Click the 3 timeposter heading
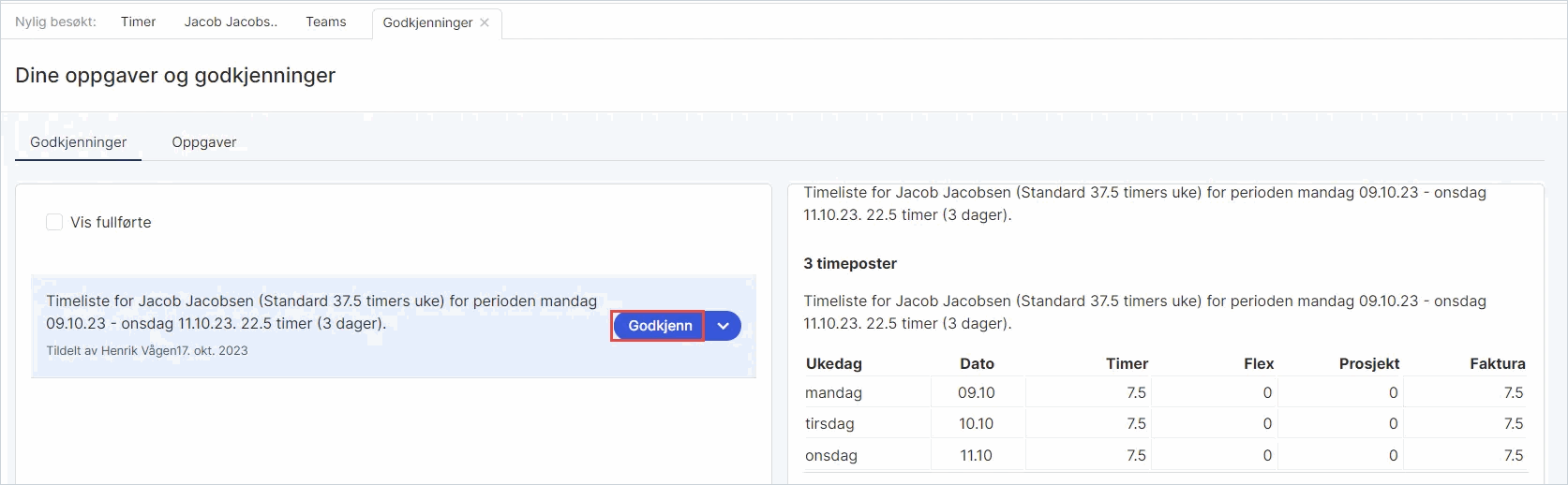1568x485 pixels. [x=850, y=264]
